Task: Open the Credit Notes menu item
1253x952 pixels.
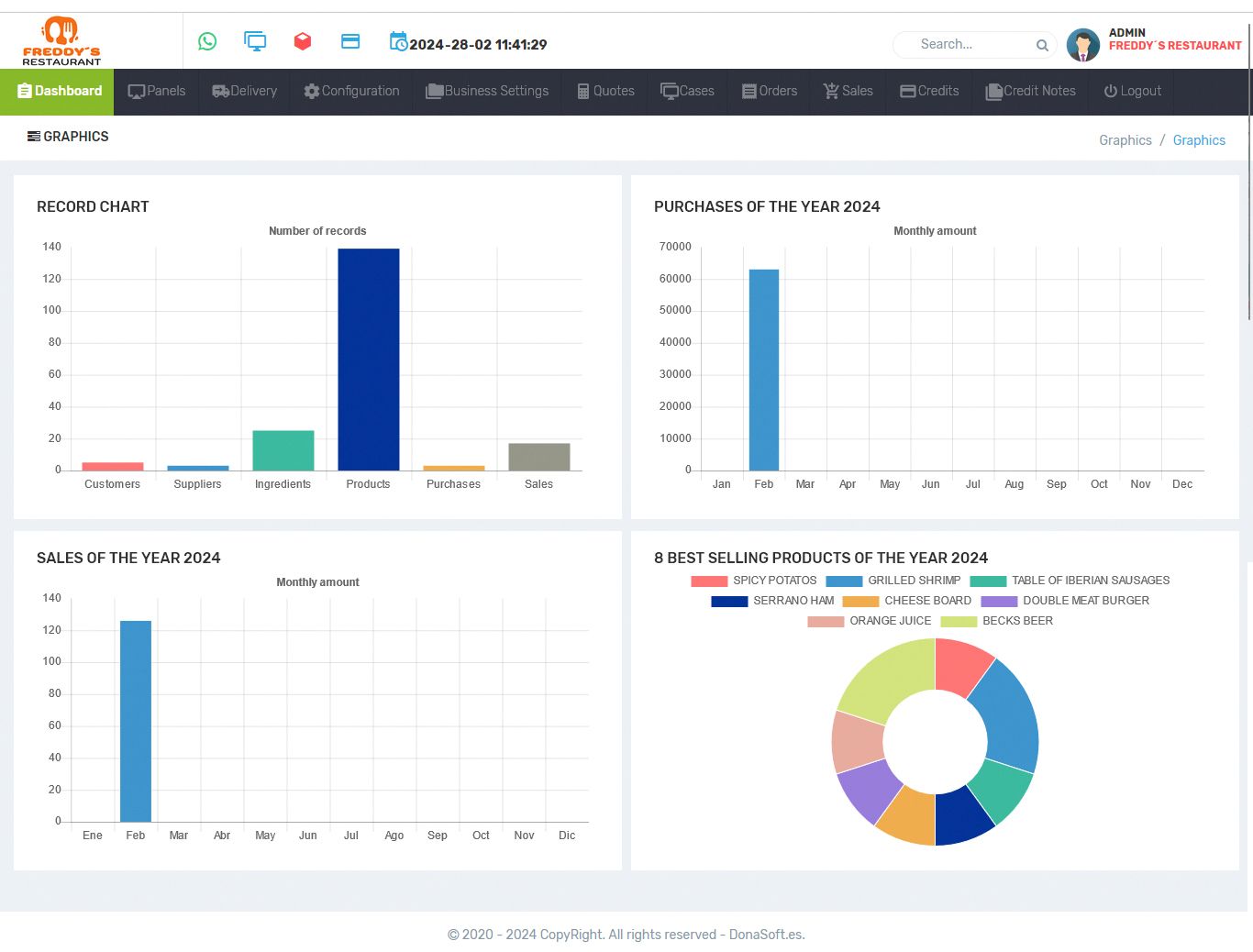Action: [1030, 91]
